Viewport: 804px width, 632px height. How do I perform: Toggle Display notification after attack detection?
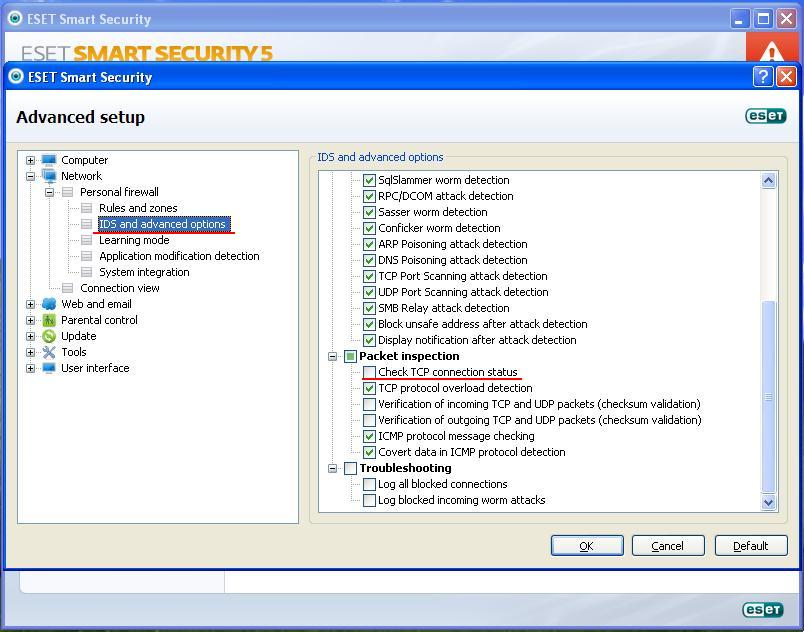tap(369, 340)
